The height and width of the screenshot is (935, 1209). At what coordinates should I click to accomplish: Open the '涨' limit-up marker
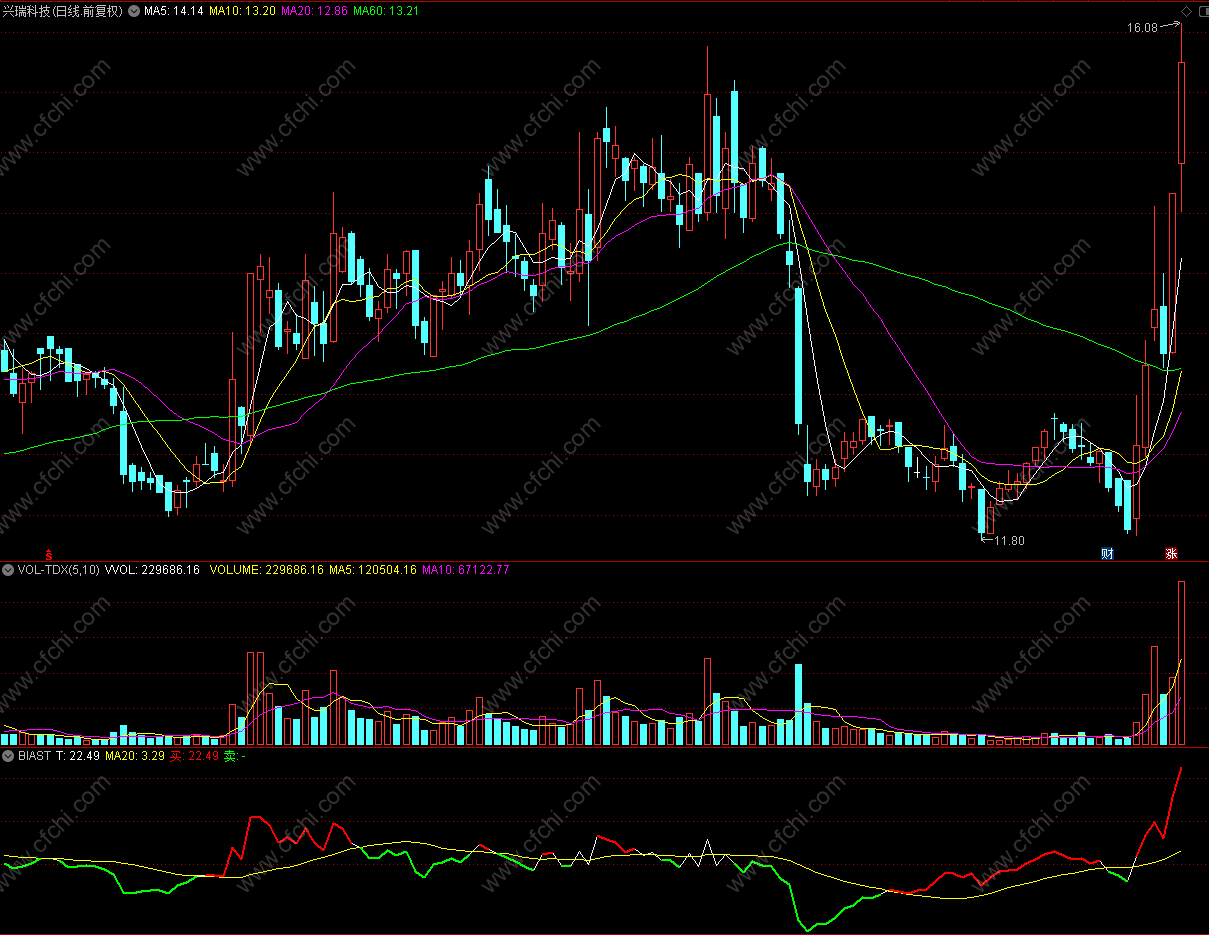(x=1169, y=553)
